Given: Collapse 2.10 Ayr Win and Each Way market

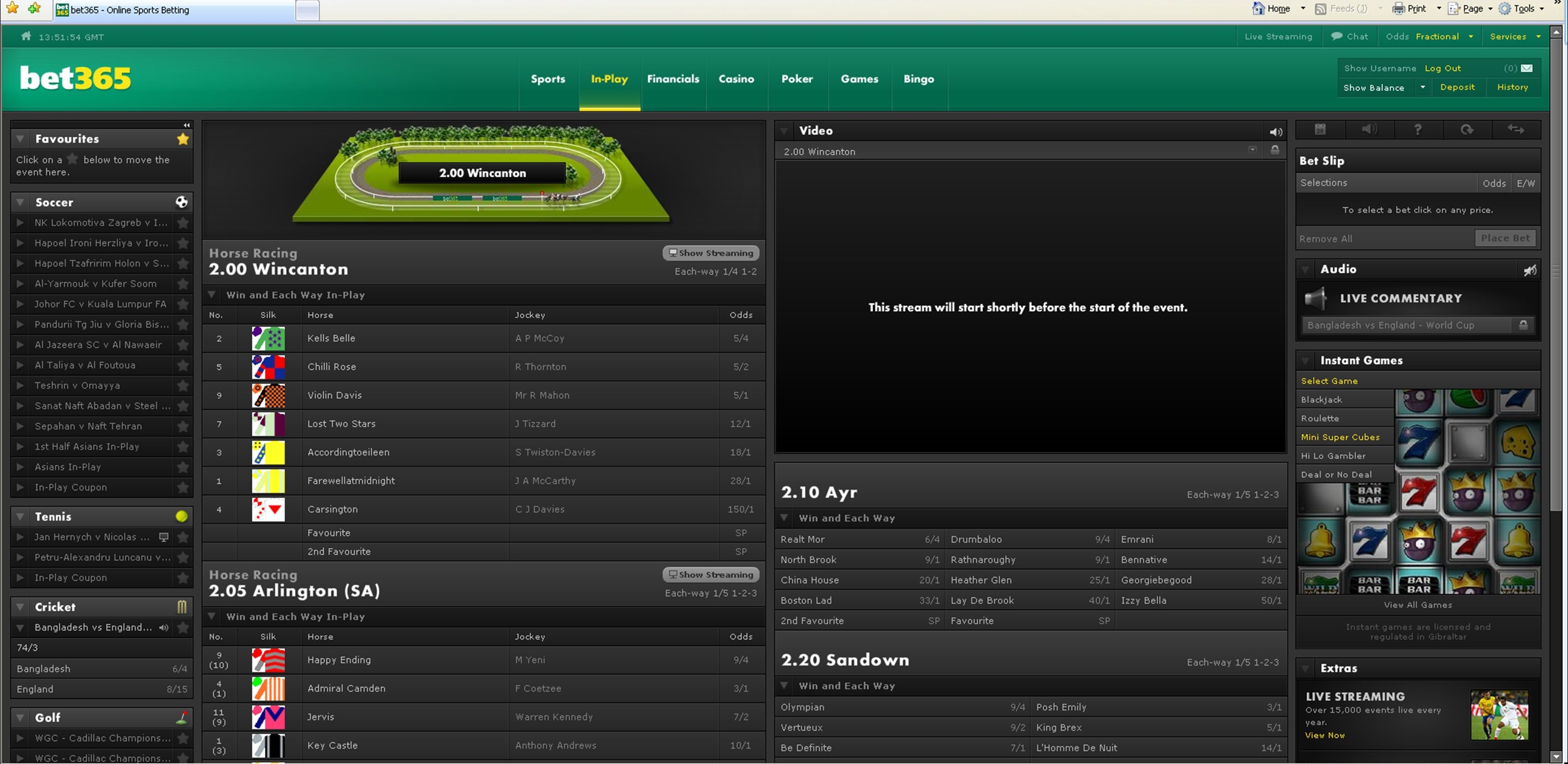Looking at the screenshot, I should click(x=785, y=517).
